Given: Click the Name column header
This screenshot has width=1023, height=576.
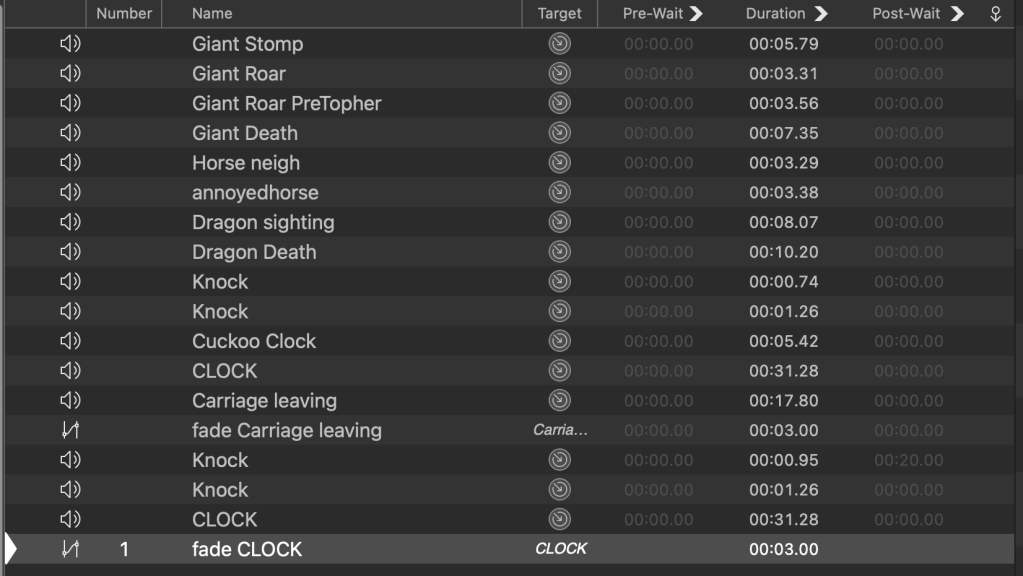Looking at the screenshot, I should click(212, 14).
